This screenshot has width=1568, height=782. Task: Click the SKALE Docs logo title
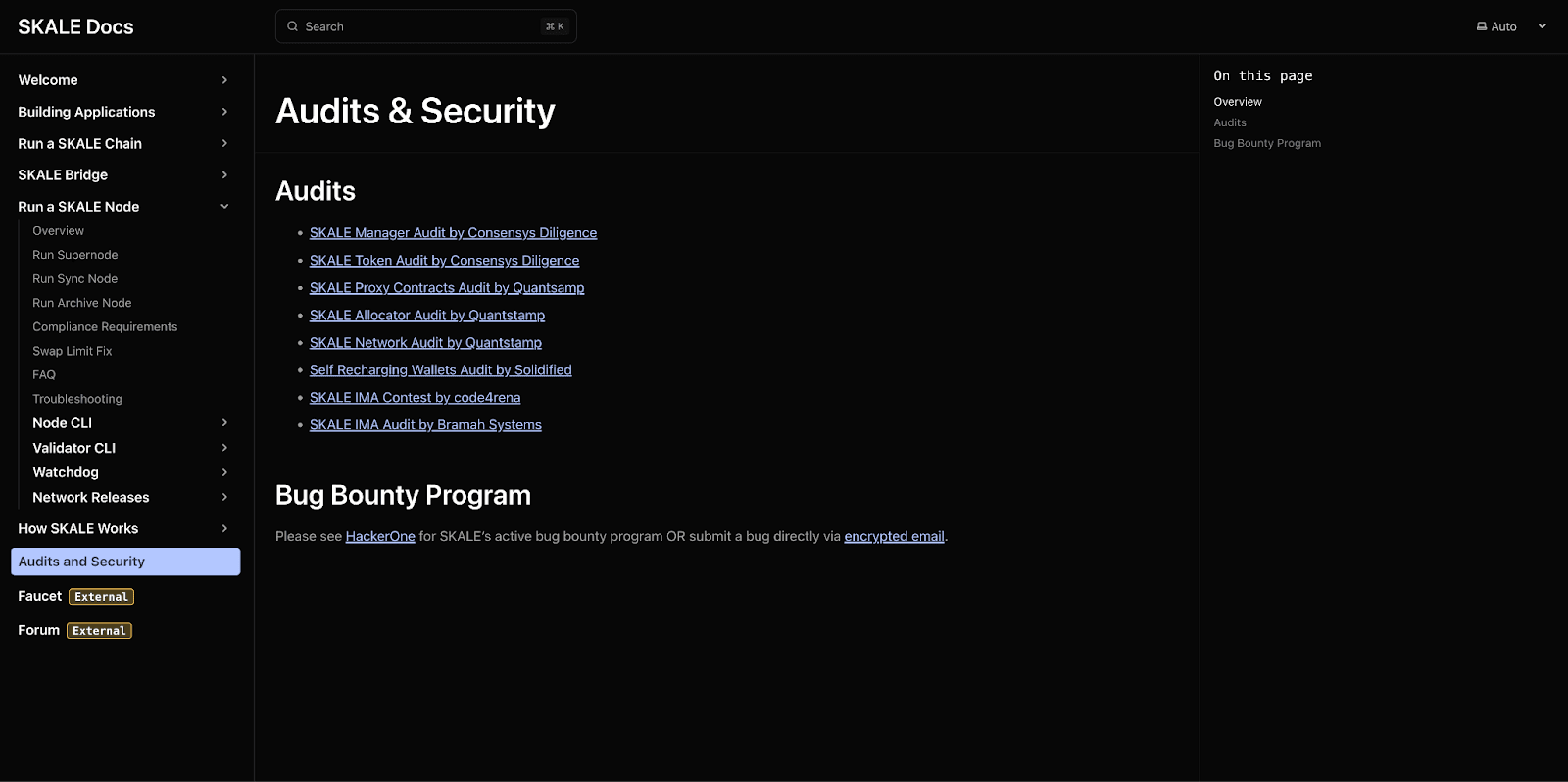pos(75,26)
